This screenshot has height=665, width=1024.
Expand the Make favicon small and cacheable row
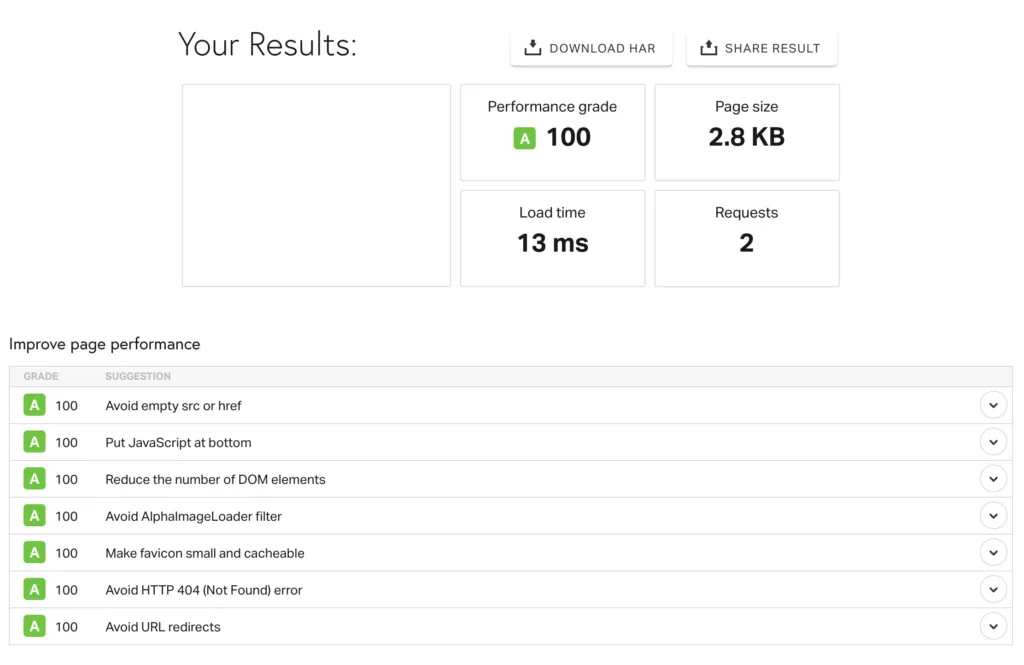(x=993, y=552)
